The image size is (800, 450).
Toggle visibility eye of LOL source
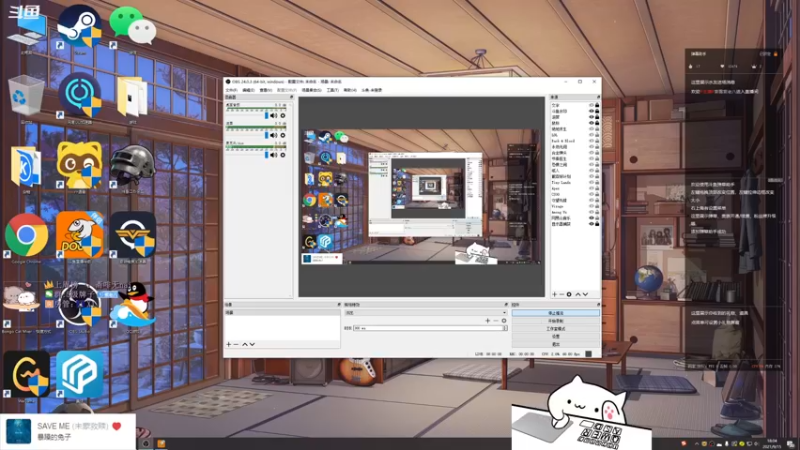[591, 135]
